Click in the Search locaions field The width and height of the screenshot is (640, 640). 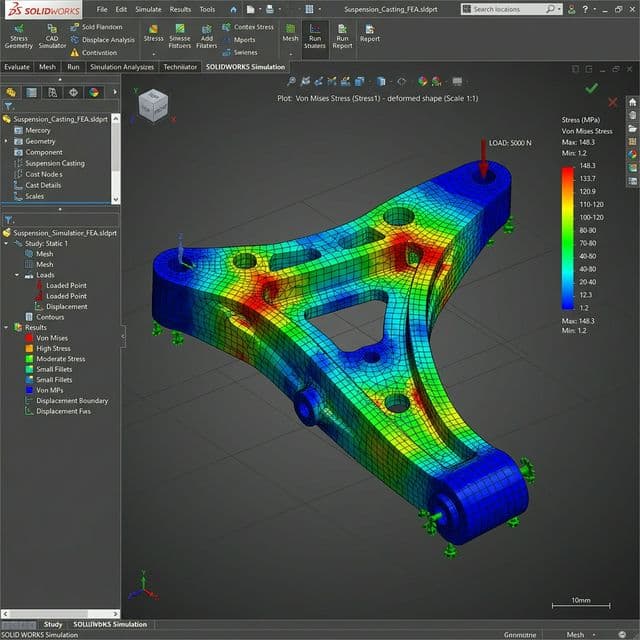click(508, 9)
